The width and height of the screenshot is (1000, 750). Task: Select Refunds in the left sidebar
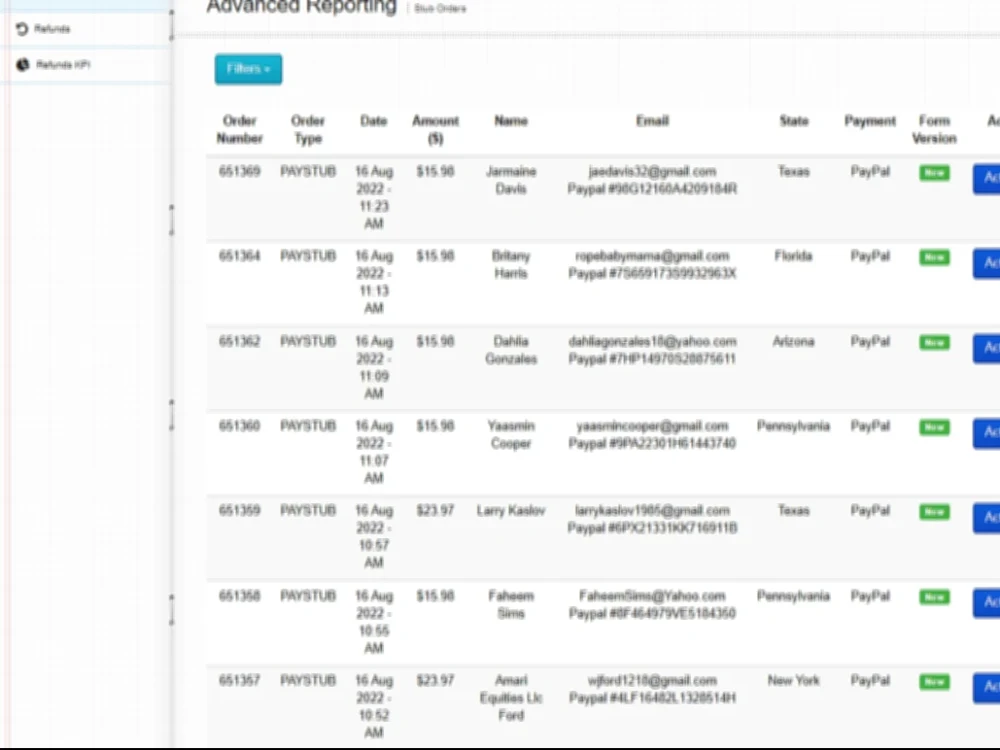[x=49, y=28]
